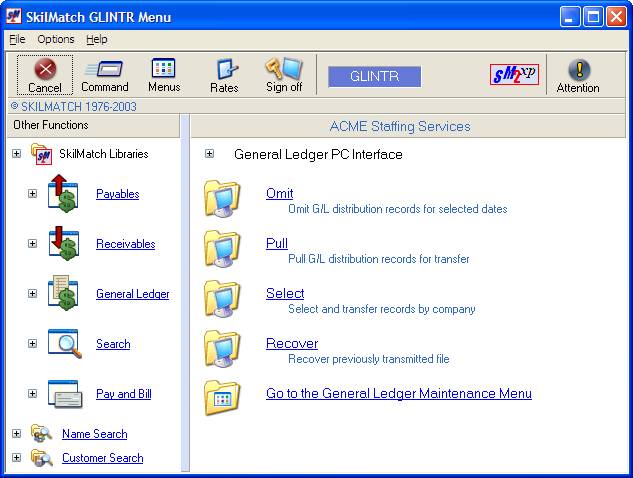Click the Cancel toolbar button
Viewport: 633px width, 478px height.
click(45, 75)
